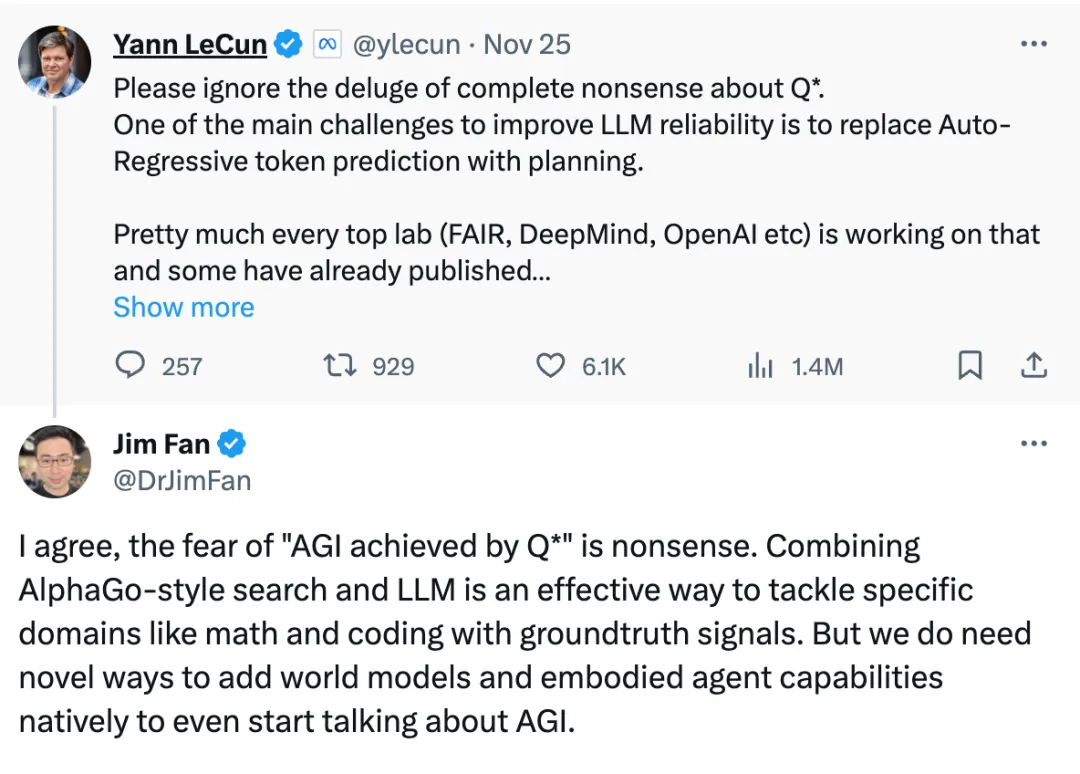Image resolution: width=1080 pixels, height=774 pixels.
Task: Bookmark Yann LeCun's tweet
Action: pyautogui.click(x=970, y=365)
